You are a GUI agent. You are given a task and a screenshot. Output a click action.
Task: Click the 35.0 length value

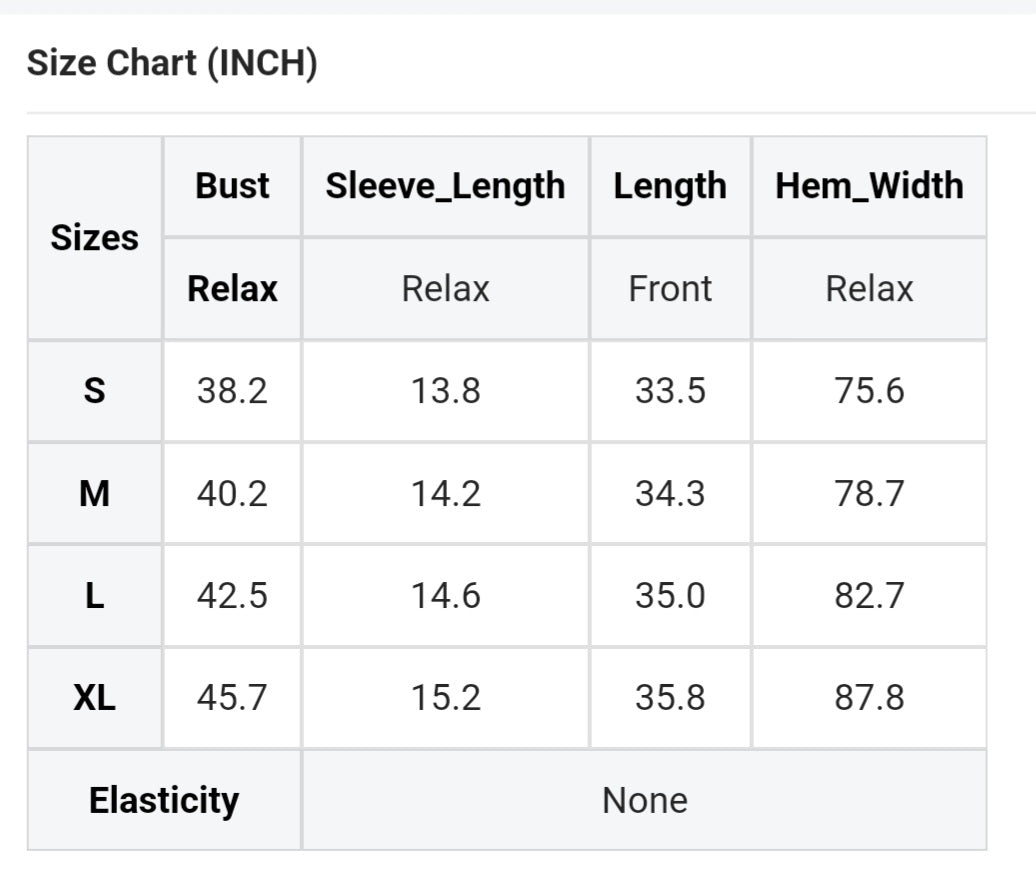(x=669, y=596)
